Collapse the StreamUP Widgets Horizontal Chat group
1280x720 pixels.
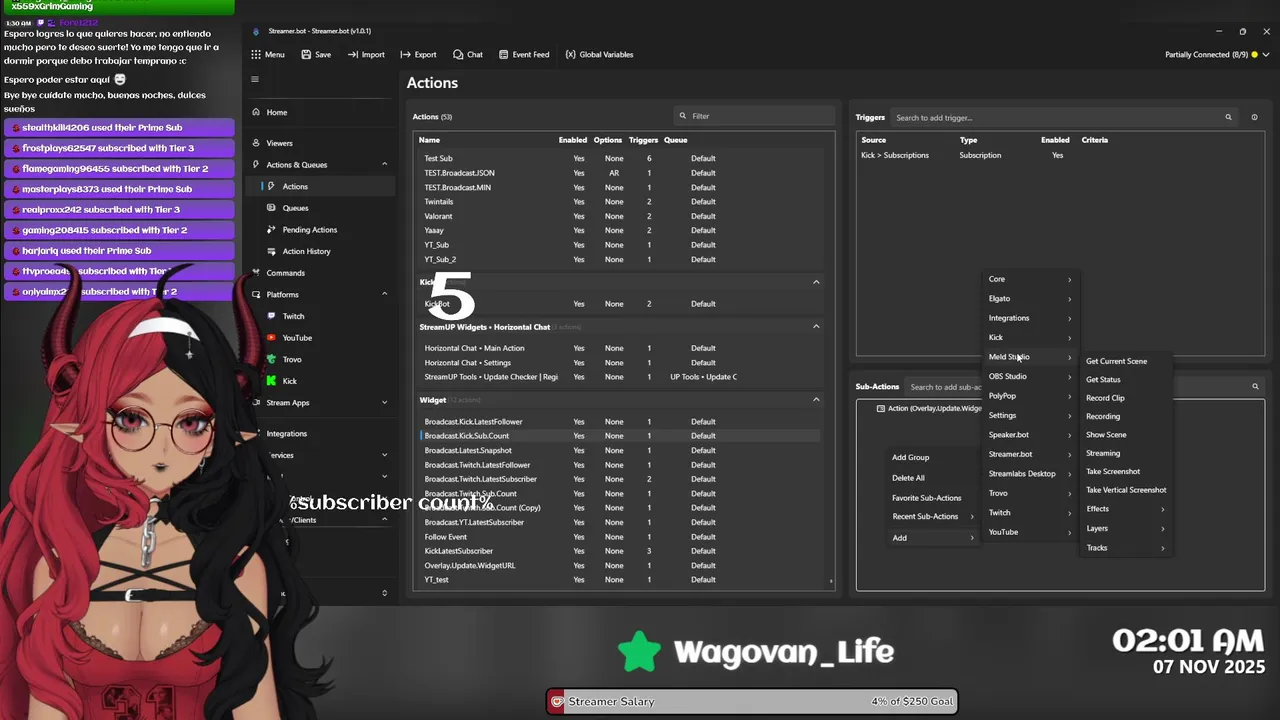[x=816, y=326]
